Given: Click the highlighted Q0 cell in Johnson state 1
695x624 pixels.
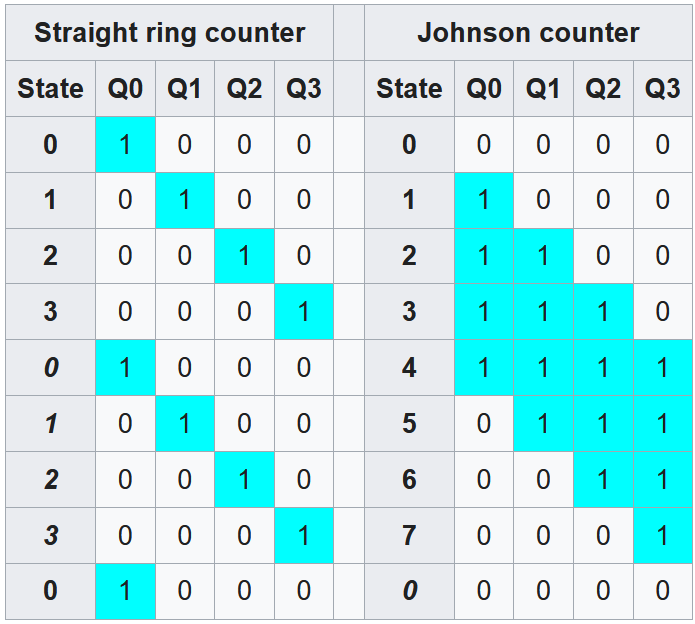Looking at the screenshot, I should pyautogui.click(x=484, y=200).
